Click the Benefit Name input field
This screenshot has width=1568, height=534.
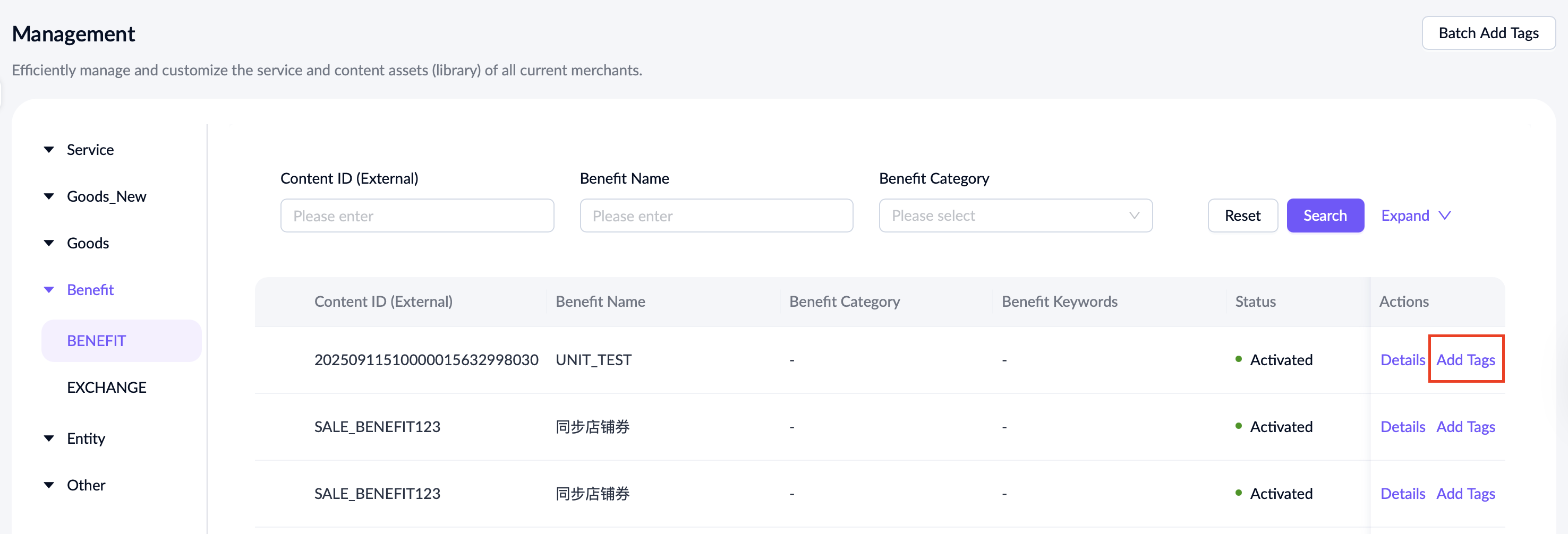716,216
